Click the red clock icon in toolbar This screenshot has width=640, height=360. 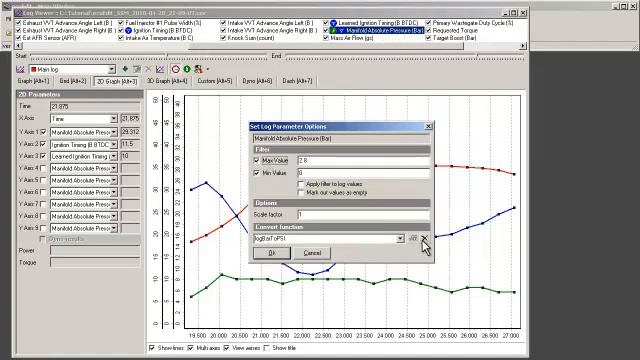176,69
